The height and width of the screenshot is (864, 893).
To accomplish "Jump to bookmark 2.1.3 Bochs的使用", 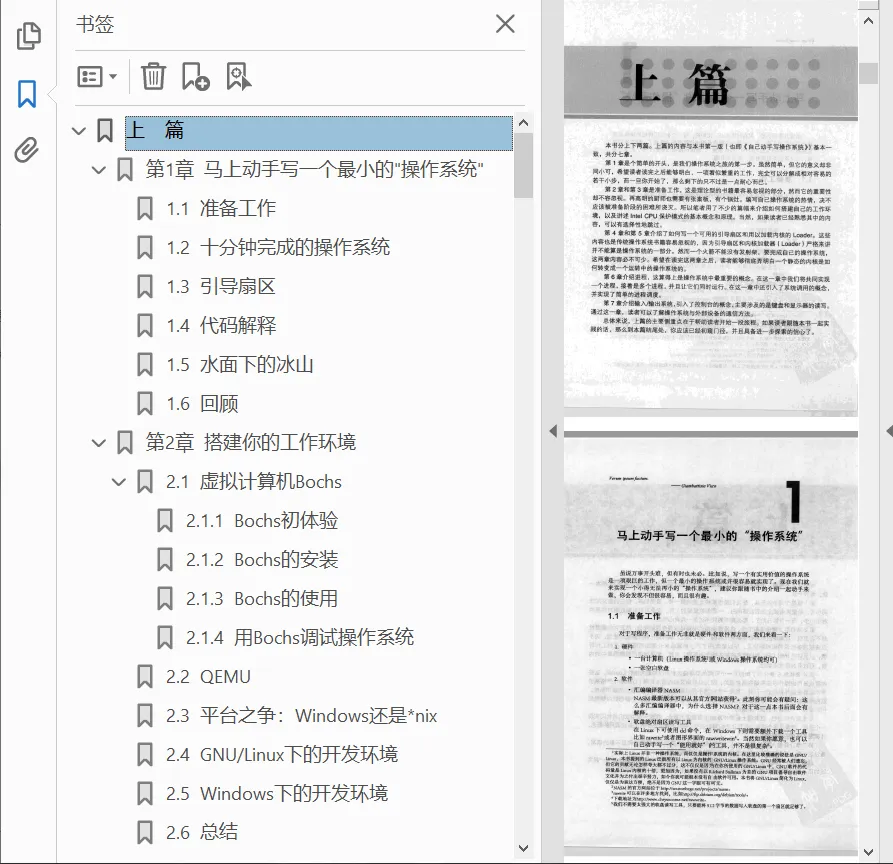I will (x=262, y=599).
